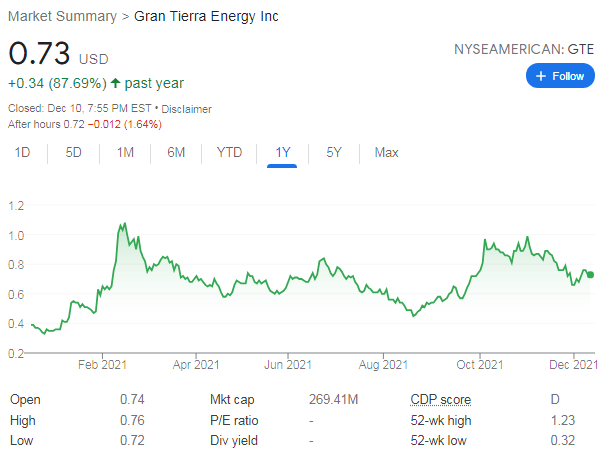The image size is (608, 464).
Task: Open the YTD chart range
Action: 229,152
